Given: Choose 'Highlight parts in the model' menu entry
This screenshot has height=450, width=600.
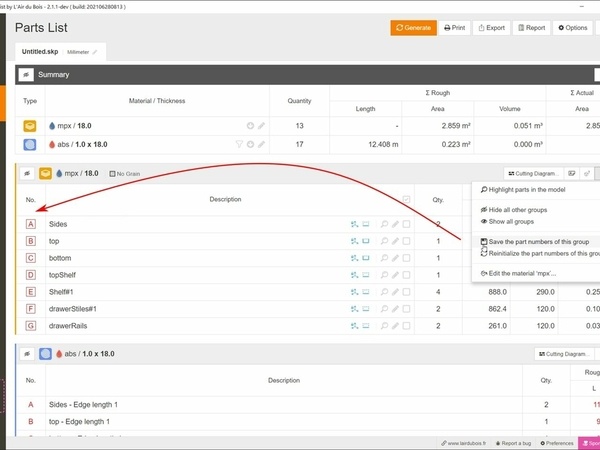Looking at the screenshot, I should [536, 188].
